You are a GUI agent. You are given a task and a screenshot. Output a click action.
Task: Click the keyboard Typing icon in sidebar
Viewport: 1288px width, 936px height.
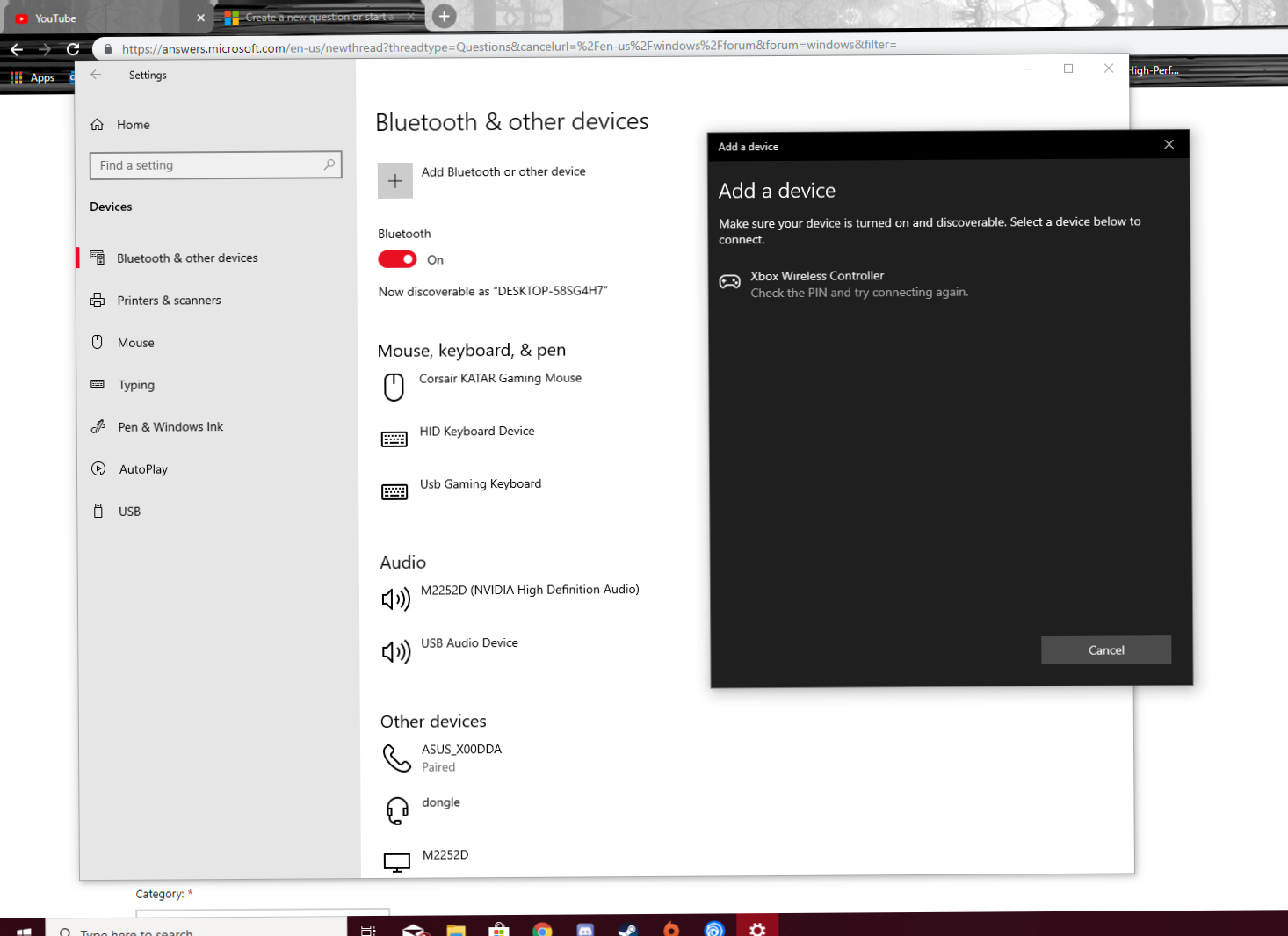98,384
